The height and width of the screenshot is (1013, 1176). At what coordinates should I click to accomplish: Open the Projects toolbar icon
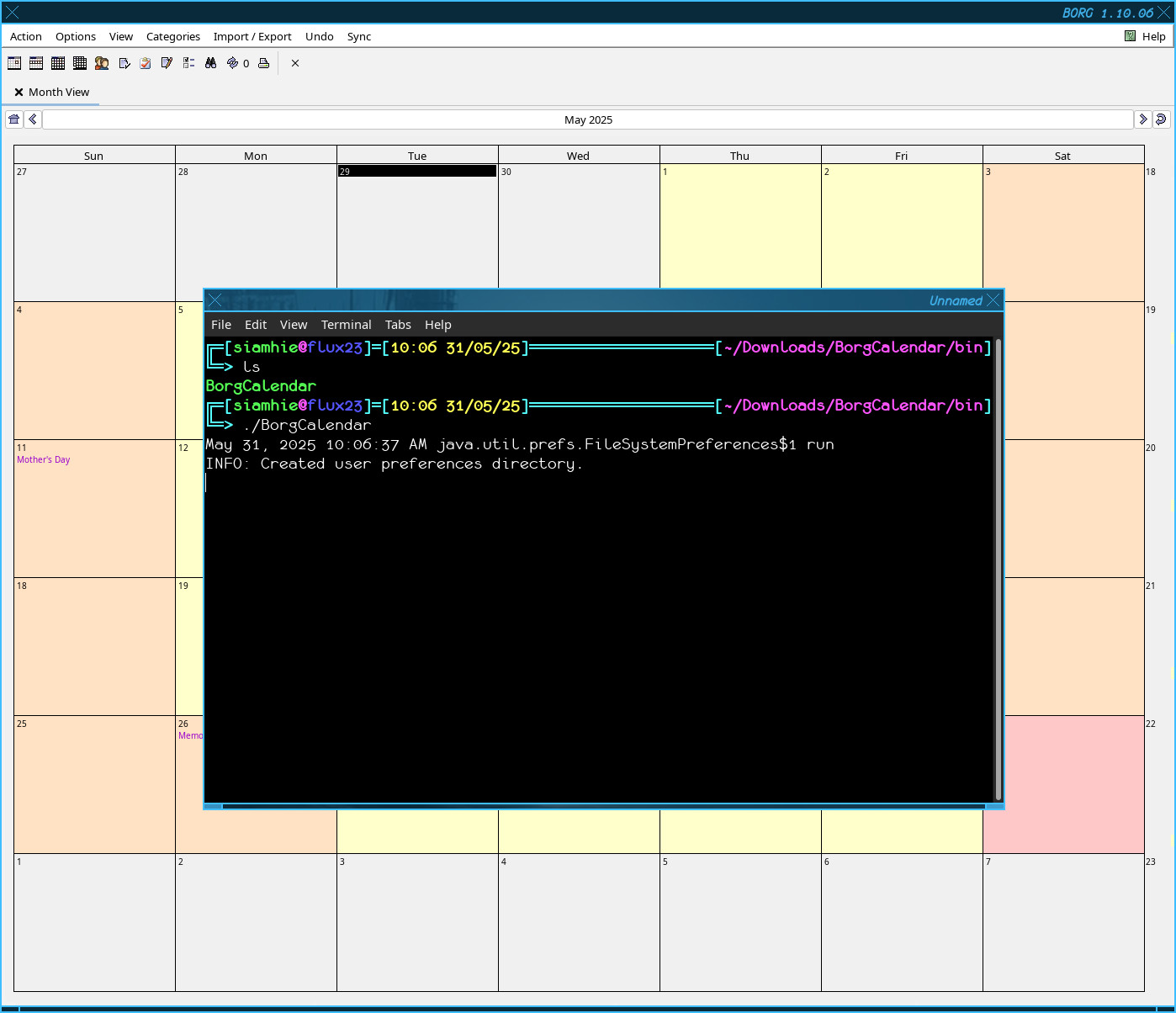point(124,63)
